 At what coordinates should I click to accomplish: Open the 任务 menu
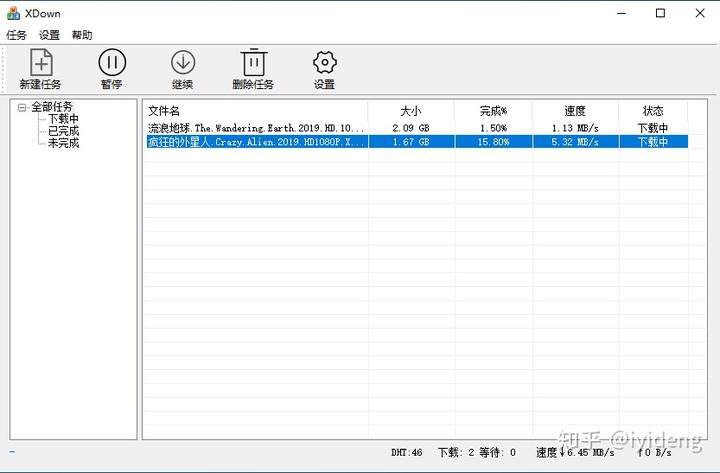[x=16, y=35]
